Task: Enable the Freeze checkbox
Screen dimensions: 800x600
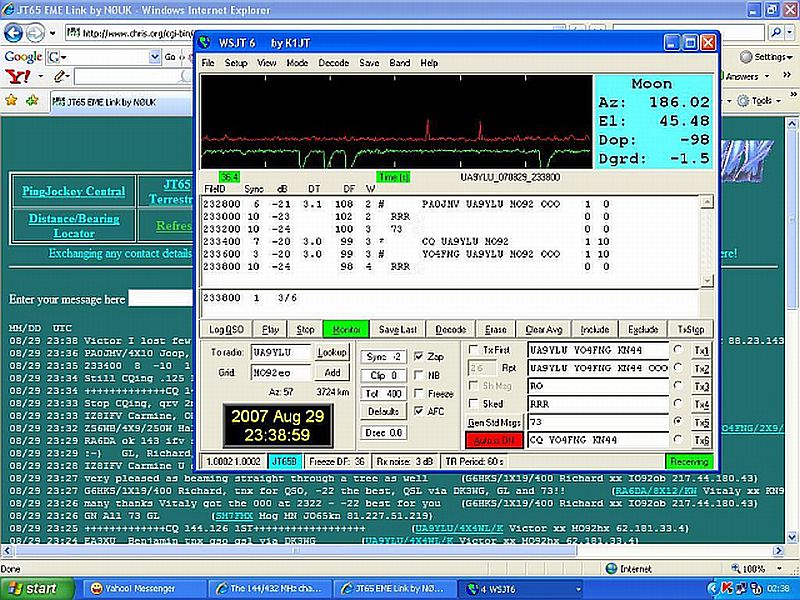Action: click(x=419, y=394)
